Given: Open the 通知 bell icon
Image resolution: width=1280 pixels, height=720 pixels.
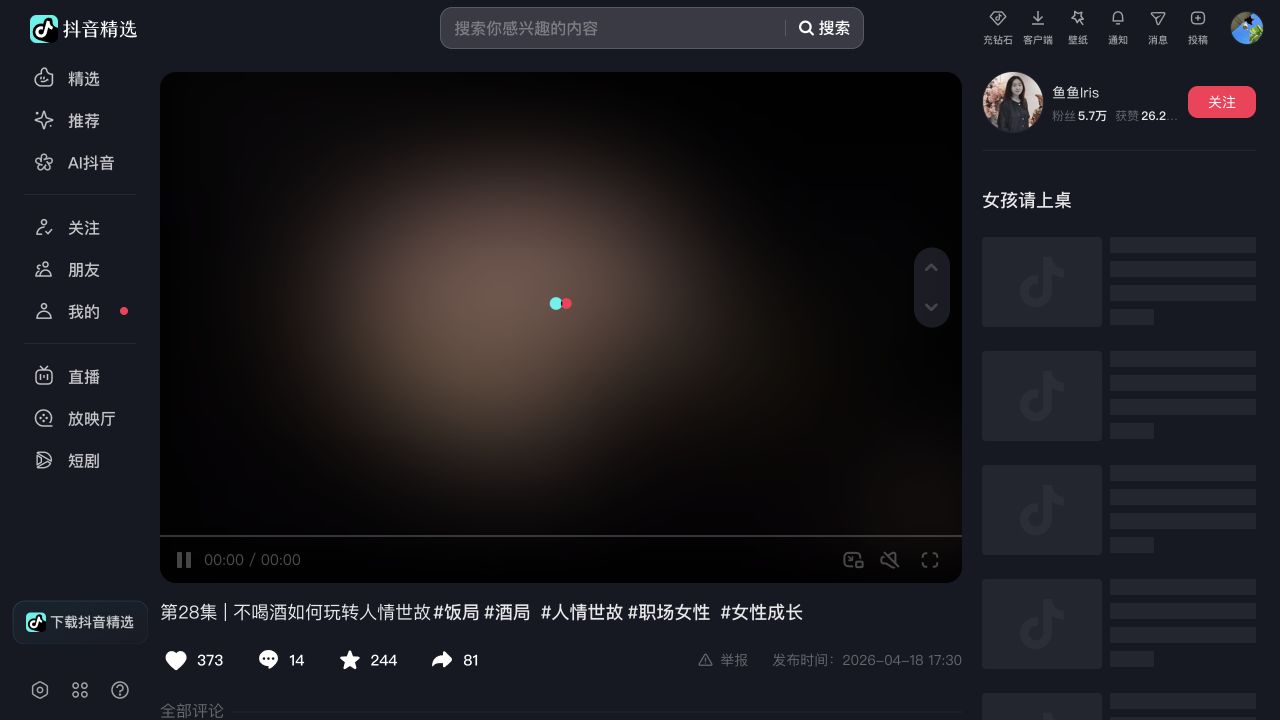Looking at the screenshot, I should (x=1118, y=18).
